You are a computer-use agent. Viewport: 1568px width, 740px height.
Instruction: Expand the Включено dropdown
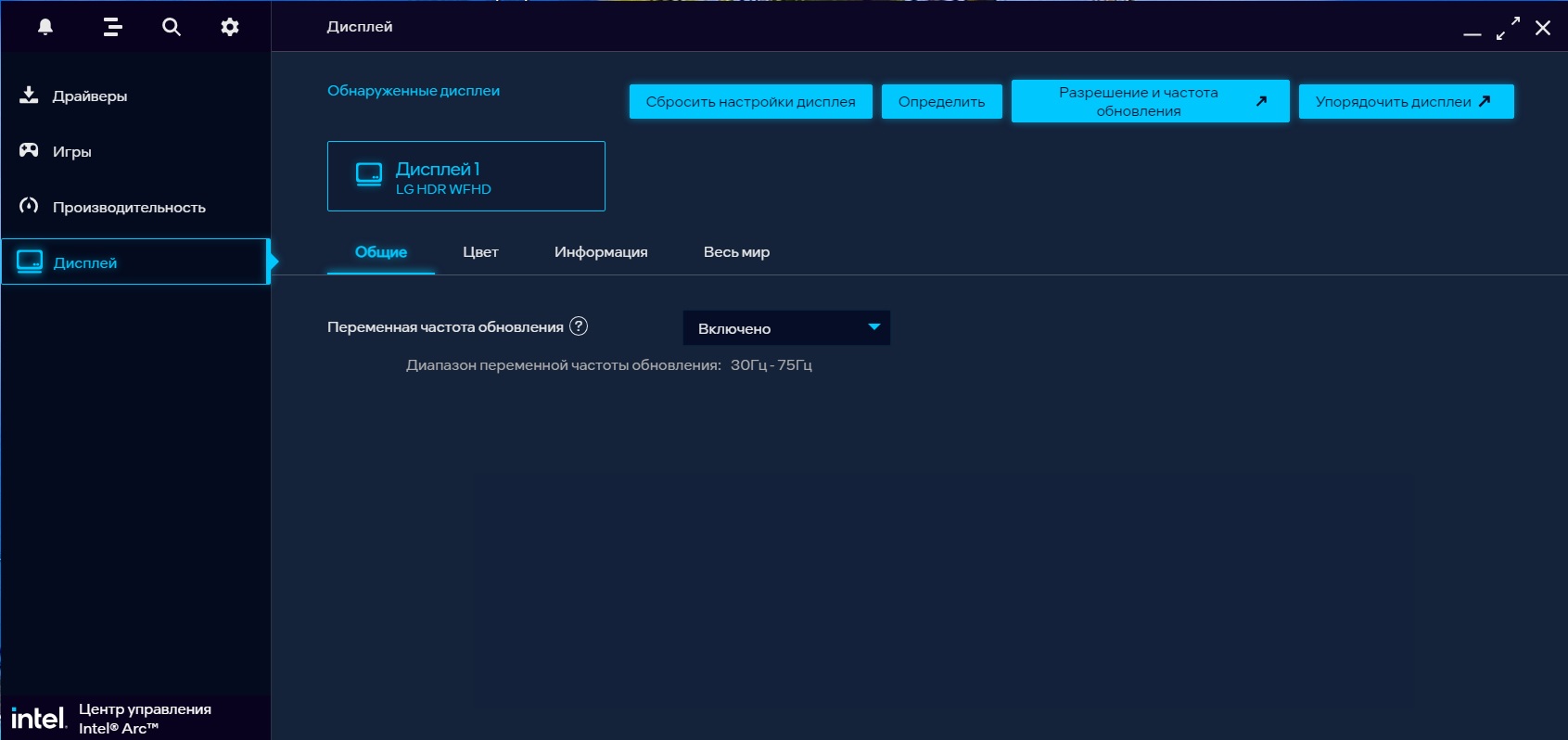786,328
